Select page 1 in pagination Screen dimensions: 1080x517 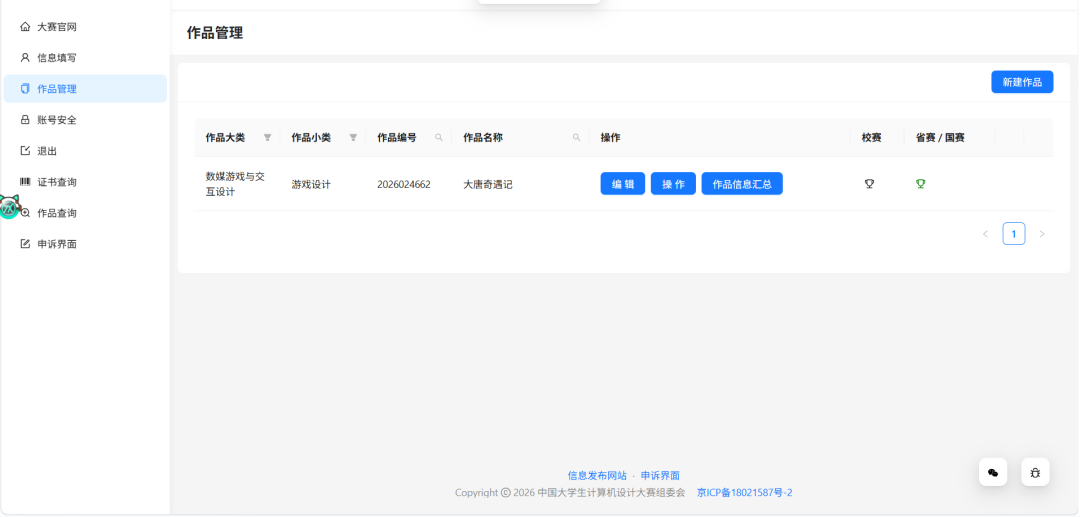click(1014, 234)
